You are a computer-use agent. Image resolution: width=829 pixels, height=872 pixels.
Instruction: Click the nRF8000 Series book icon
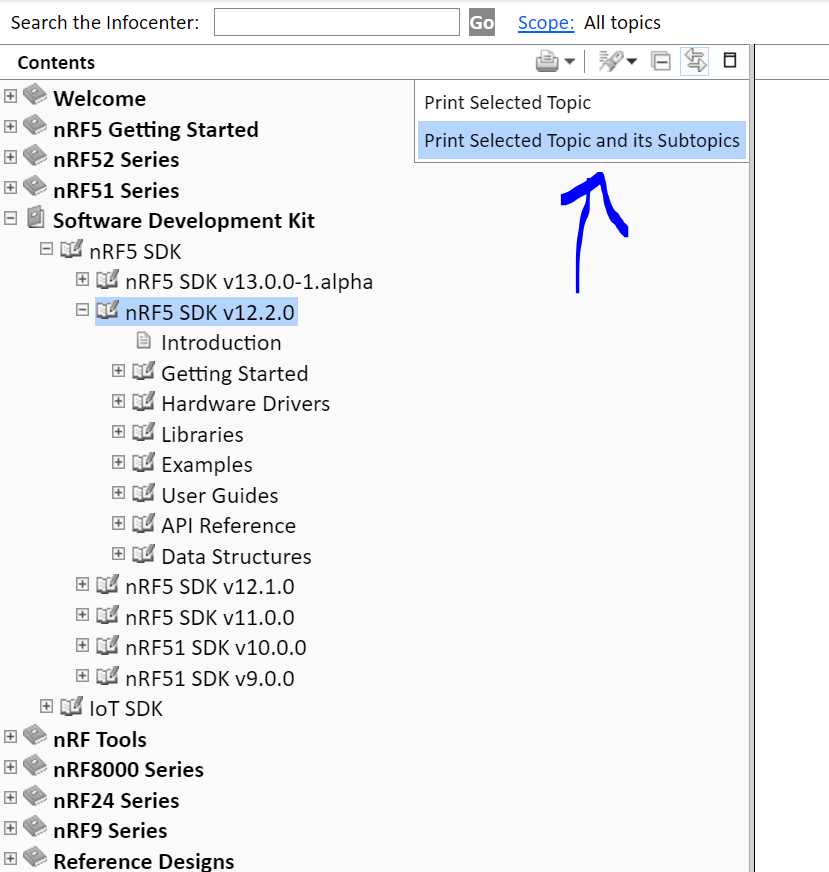click(35, 766)
